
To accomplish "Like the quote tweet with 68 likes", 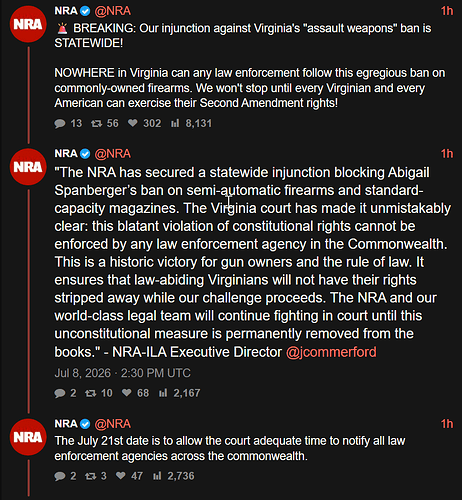I will coord(126,393).
